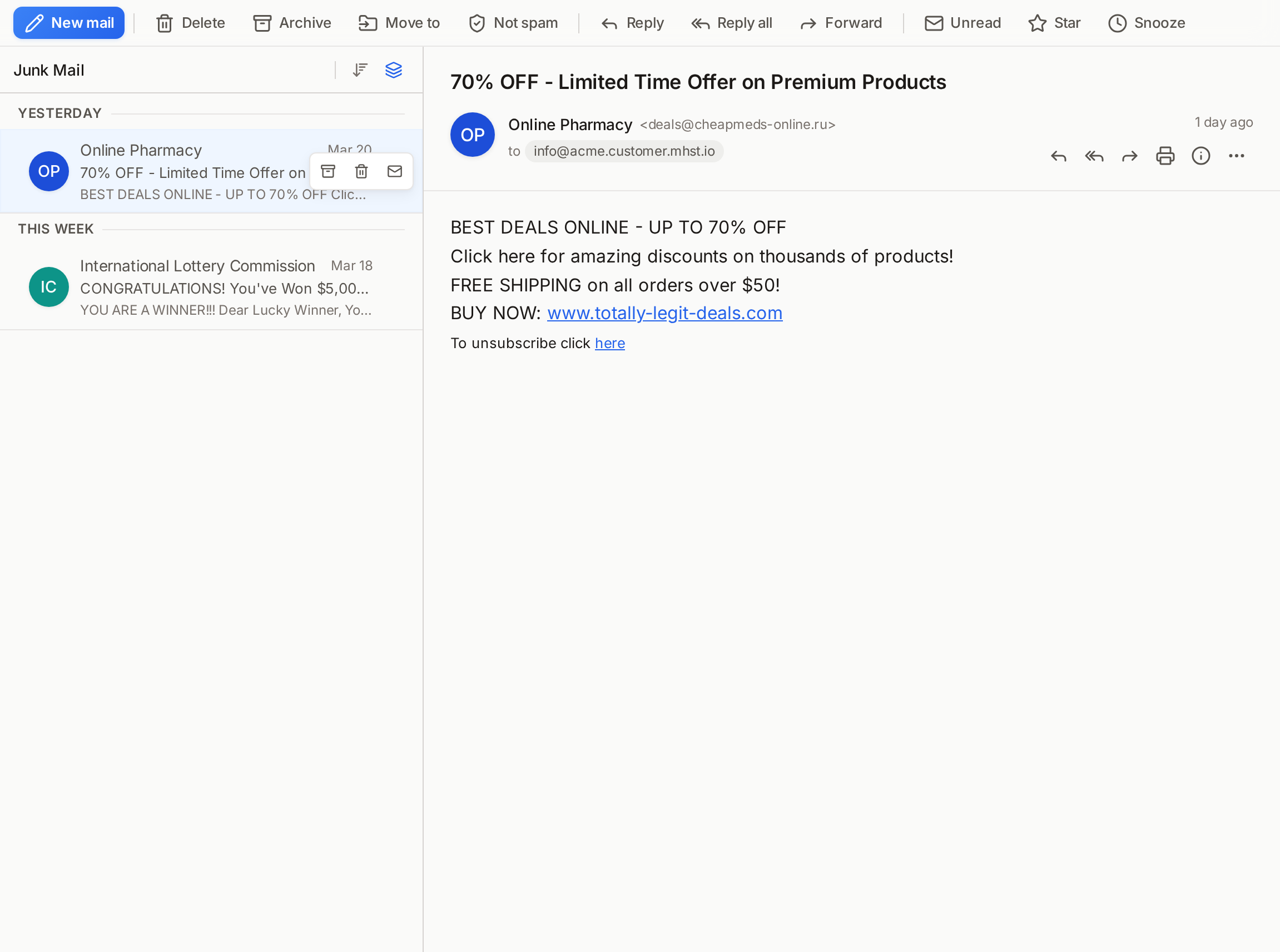
Task: Click the unsubscribe here link
Action: [609, 343]
